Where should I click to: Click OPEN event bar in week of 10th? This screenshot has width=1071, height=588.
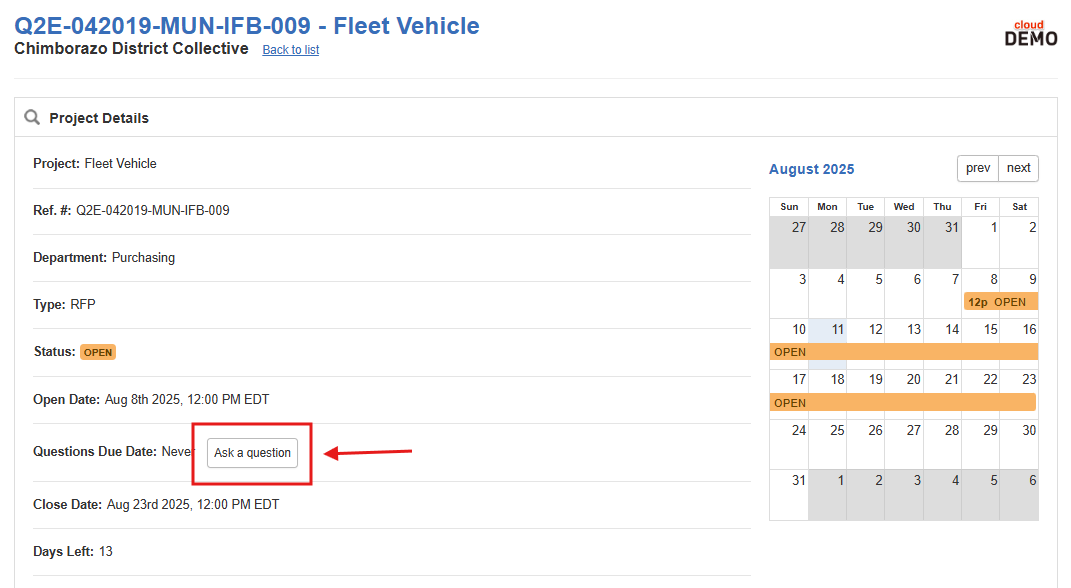click(904, 352)
